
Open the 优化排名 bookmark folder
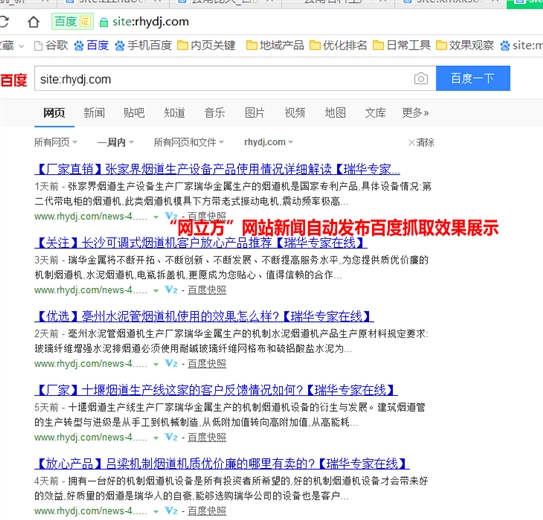point(338,45)
